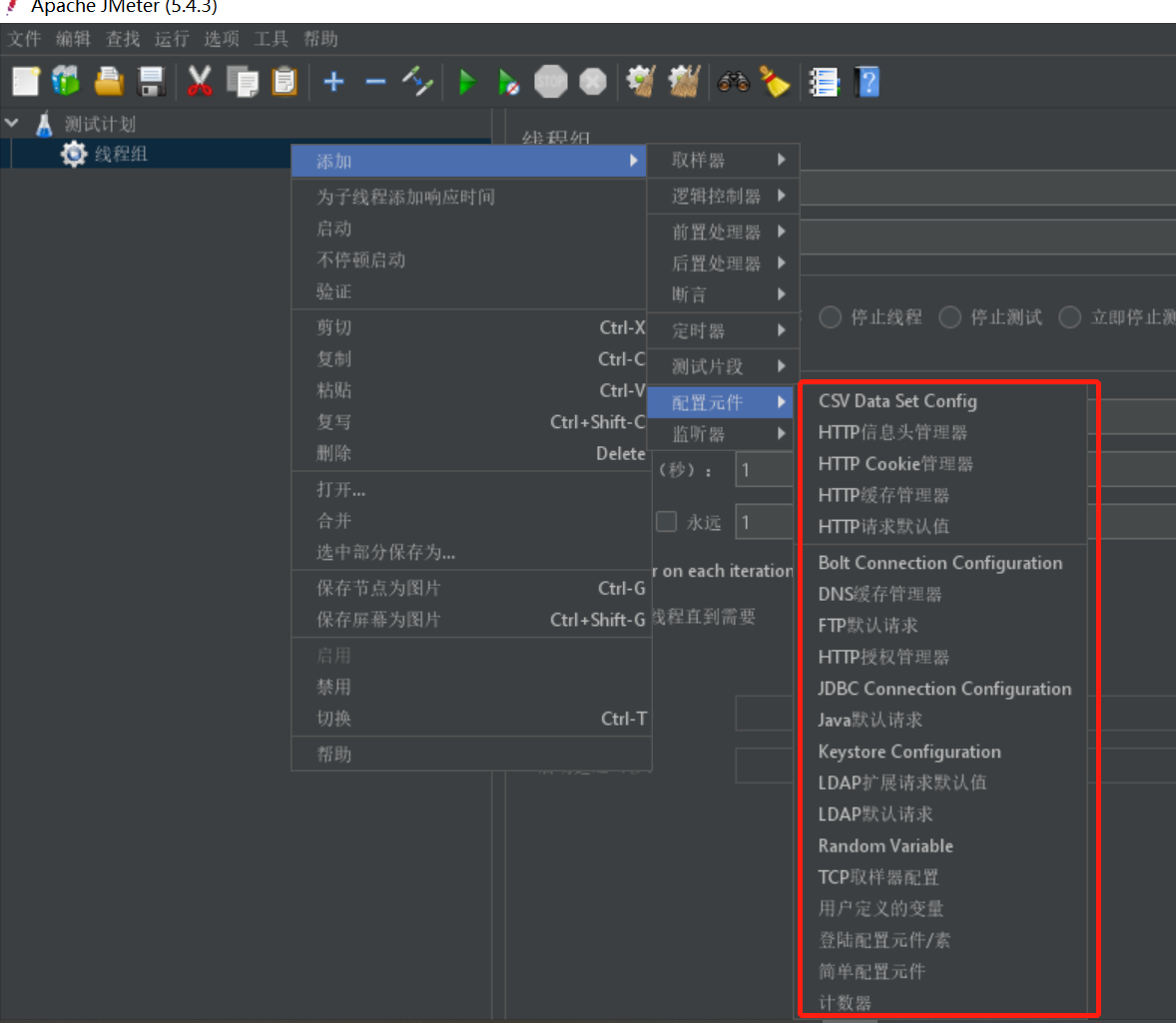Open the 选项 menu
This screenshot has width=1176, height=1023.
tap(222, 39)
